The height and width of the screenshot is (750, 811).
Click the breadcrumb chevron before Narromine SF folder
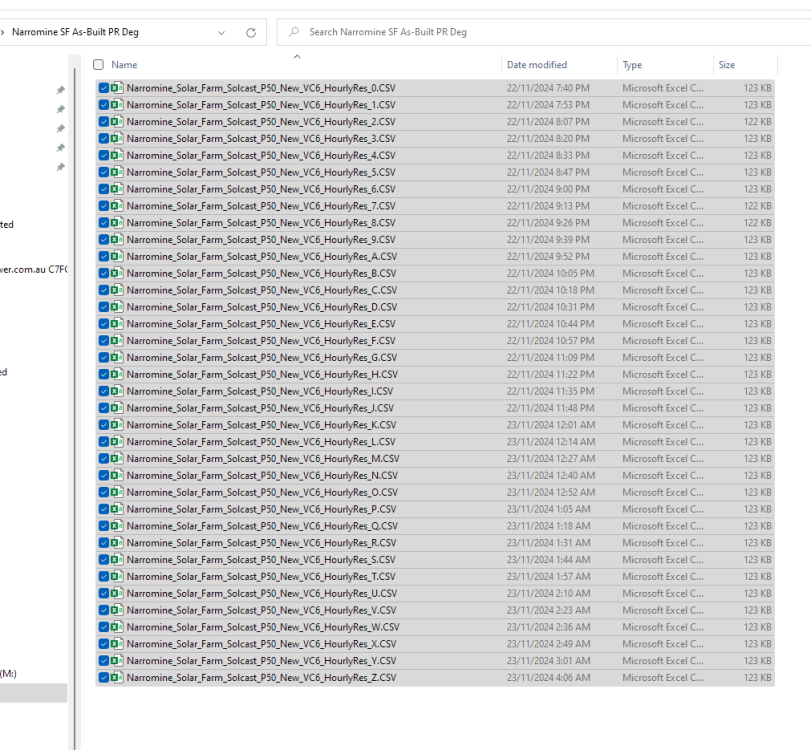pos(3,32)
